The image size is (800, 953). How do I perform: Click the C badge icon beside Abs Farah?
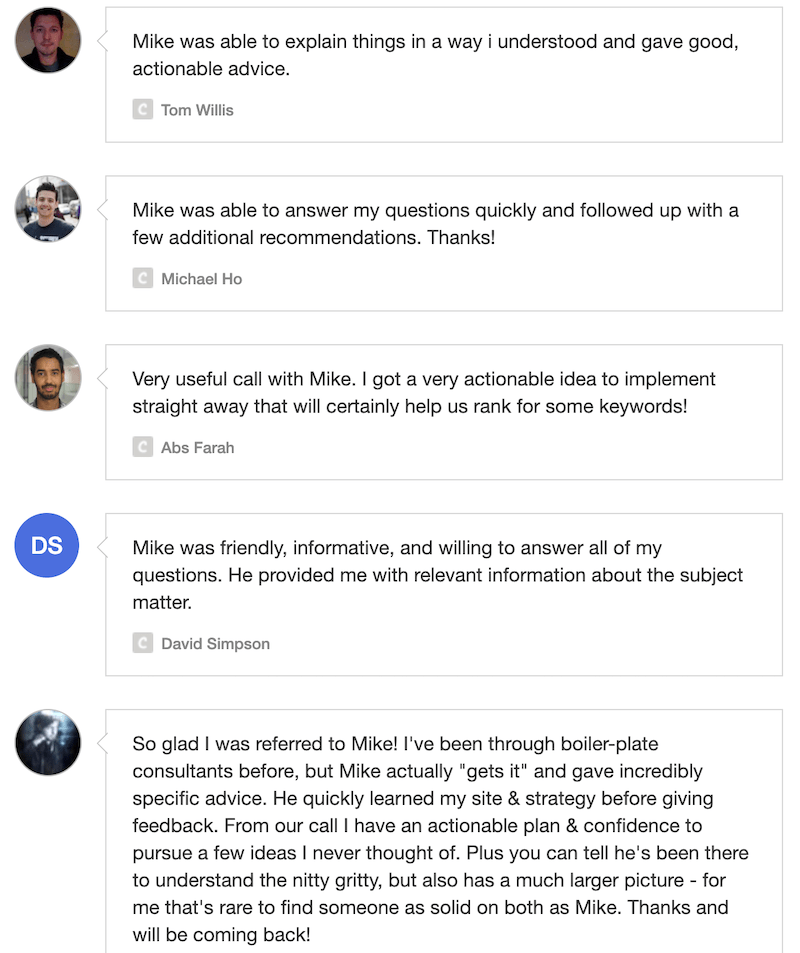pyautogui.click(x=142, y=448)
